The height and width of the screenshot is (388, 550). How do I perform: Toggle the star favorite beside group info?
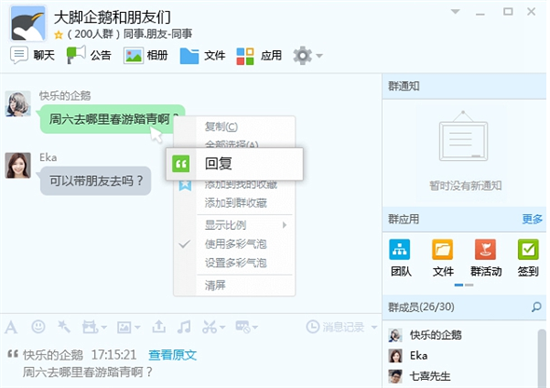59,35
